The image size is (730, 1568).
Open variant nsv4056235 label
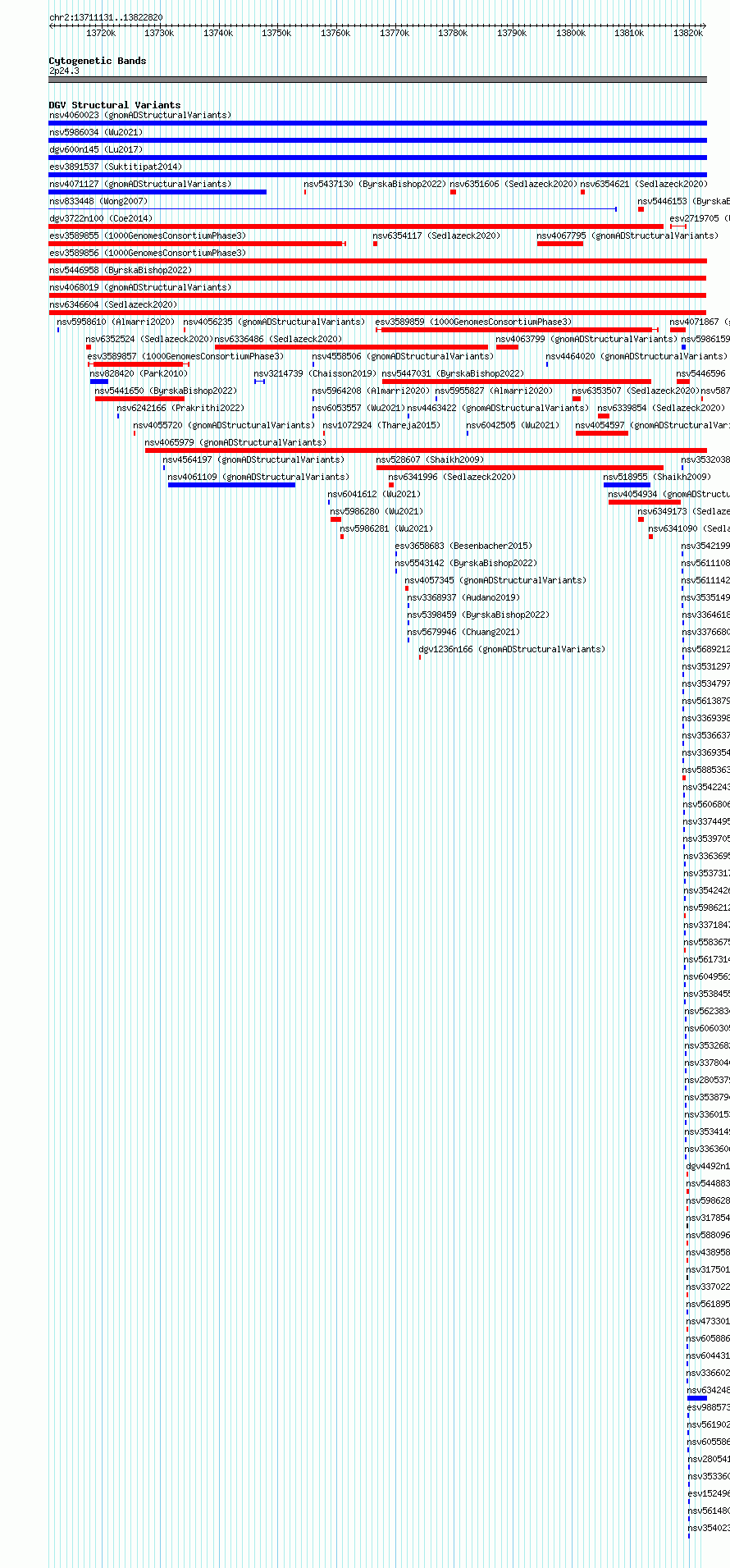[274, 322]
